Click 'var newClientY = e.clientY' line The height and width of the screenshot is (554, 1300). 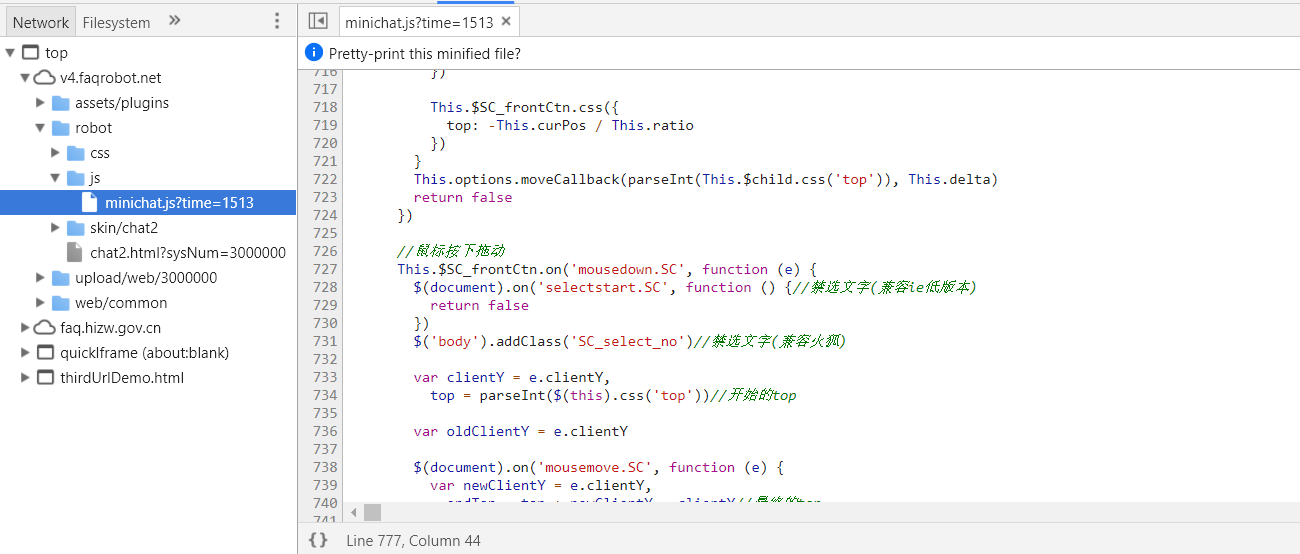coord(541,485)
